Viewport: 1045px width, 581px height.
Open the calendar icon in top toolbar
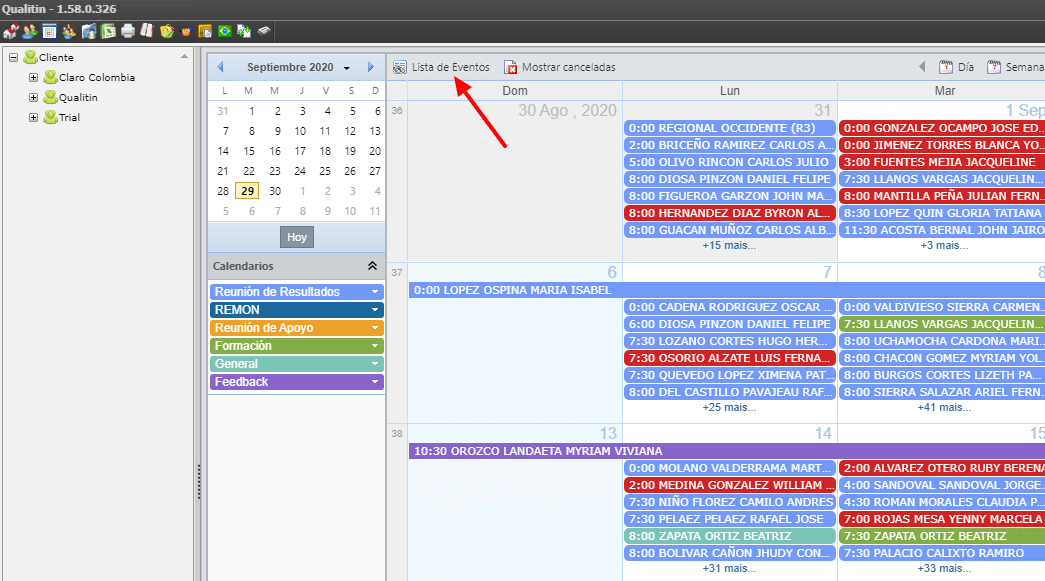49,31
